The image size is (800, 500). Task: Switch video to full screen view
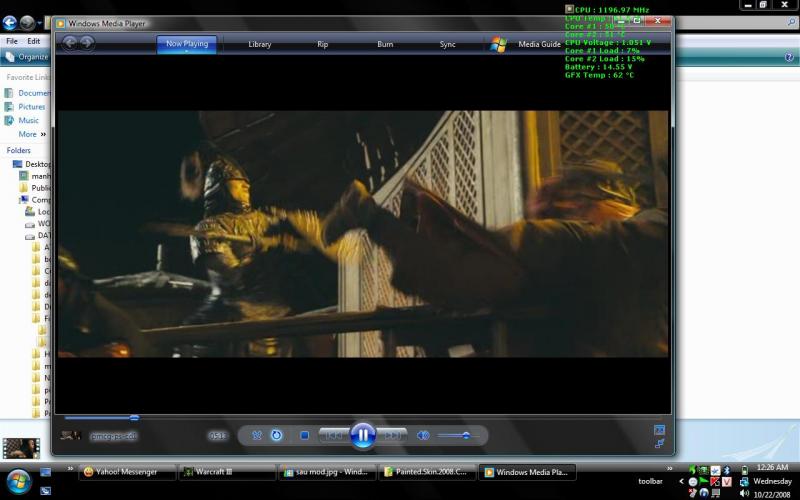click(659, 429)
